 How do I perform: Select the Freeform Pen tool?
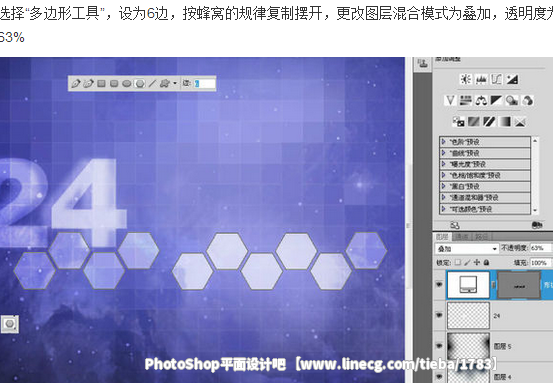click(x=89, y=84)
